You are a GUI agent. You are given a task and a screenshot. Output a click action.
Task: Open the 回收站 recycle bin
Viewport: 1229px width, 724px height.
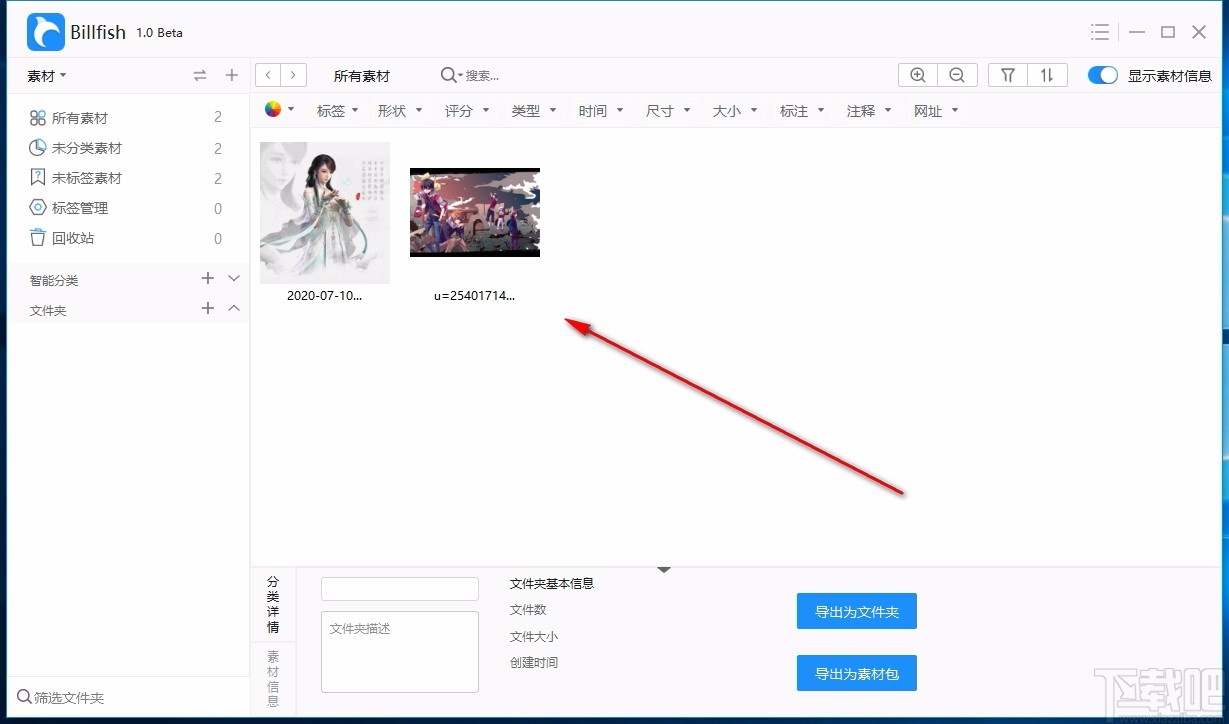[72, 238]
